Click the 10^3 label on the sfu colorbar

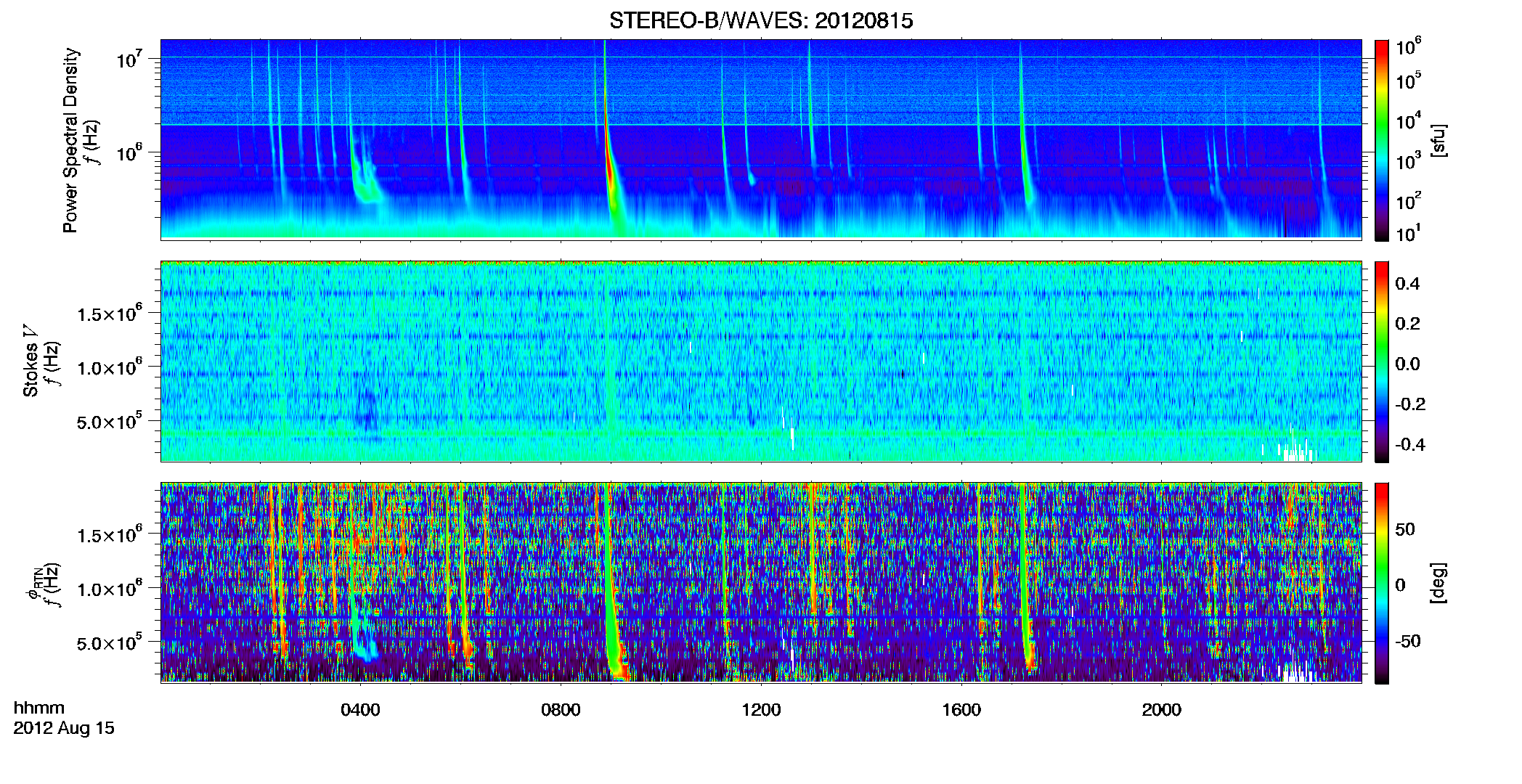pos(1409,161)
